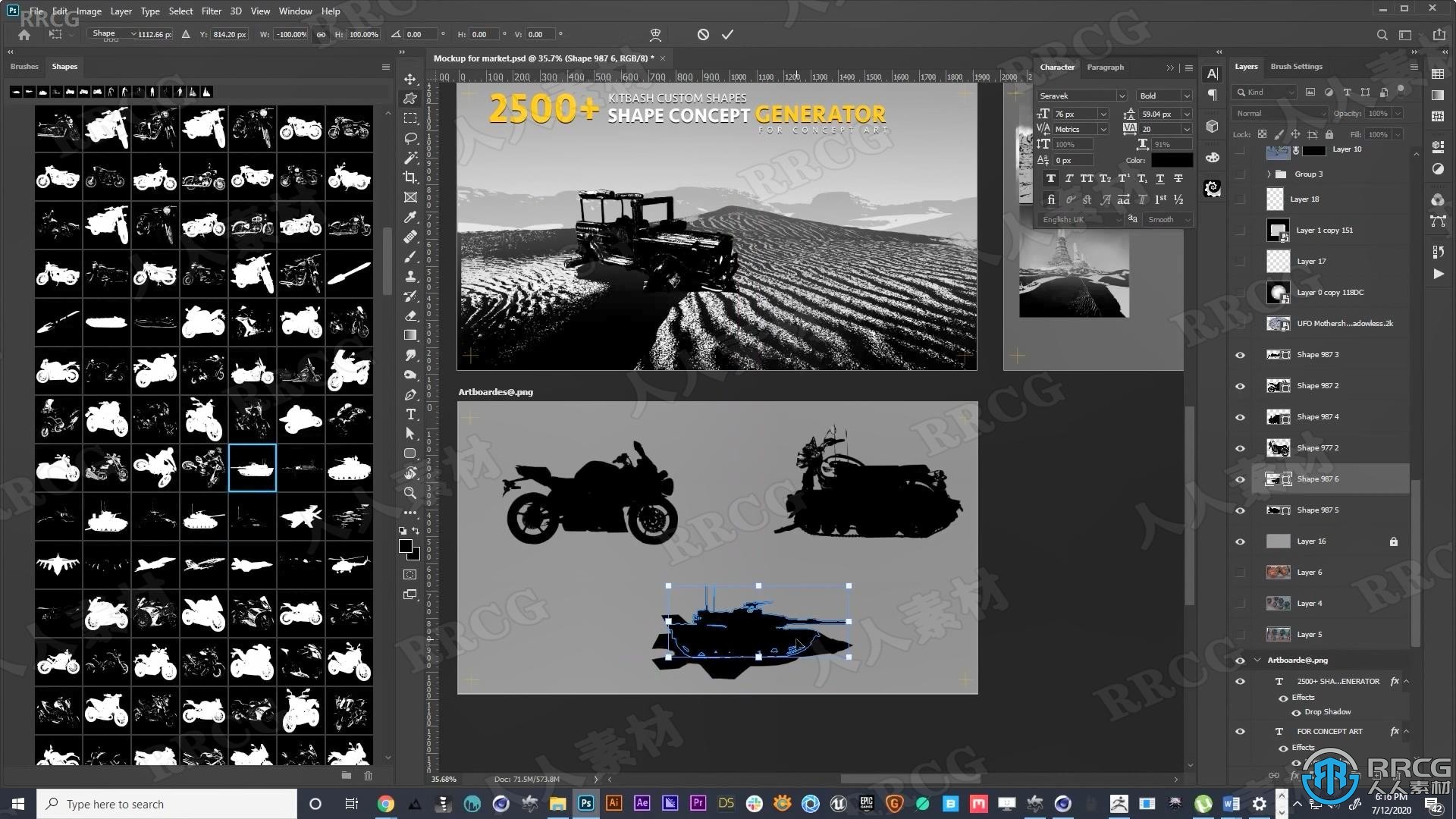This screenshot has width=1456, height=819.
Task: Toggle Drop Shadow effect visibility
Action: 1296,712
